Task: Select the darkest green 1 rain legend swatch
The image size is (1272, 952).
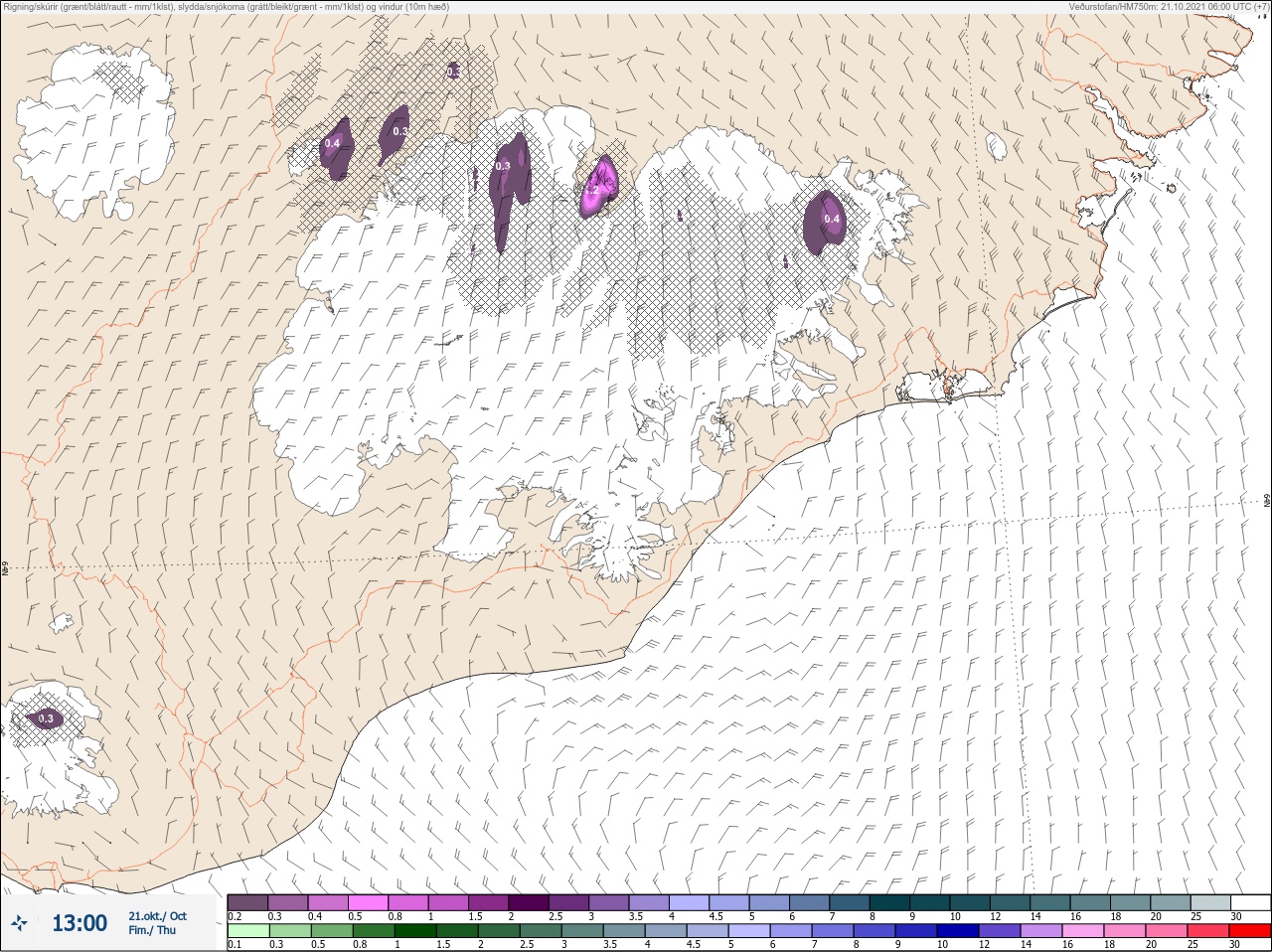Action: [414, 931]
